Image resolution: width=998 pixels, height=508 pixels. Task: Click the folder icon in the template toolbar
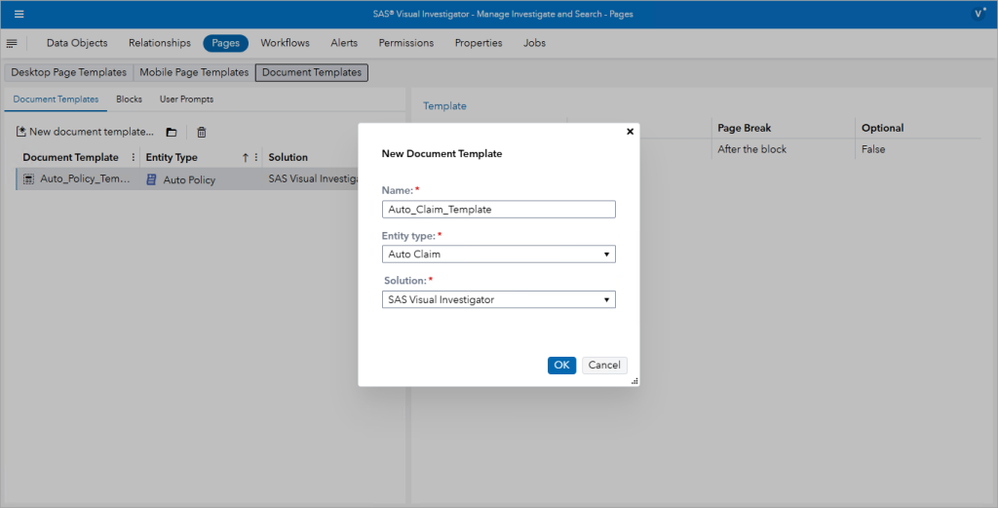[x=171, y=132]
